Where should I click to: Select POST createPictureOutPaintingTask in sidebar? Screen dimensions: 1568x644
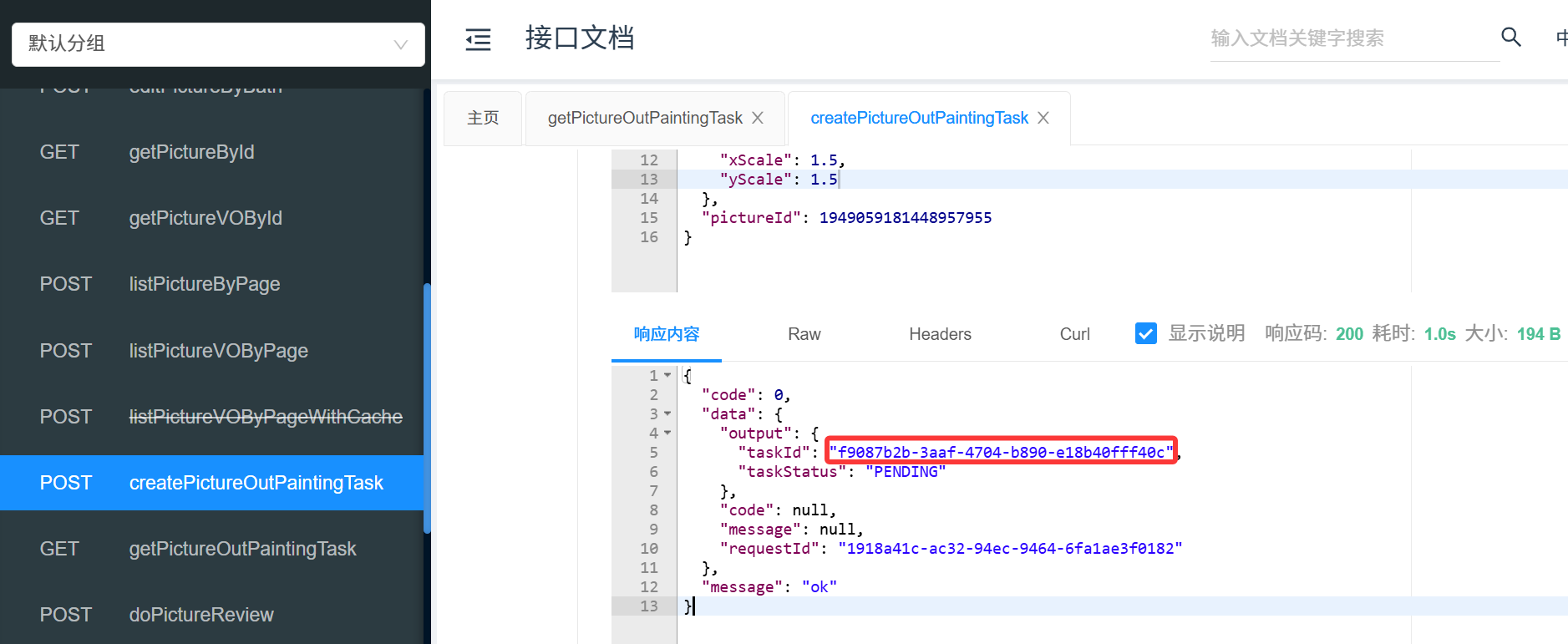pyautogui.click(x=212, y=483)
